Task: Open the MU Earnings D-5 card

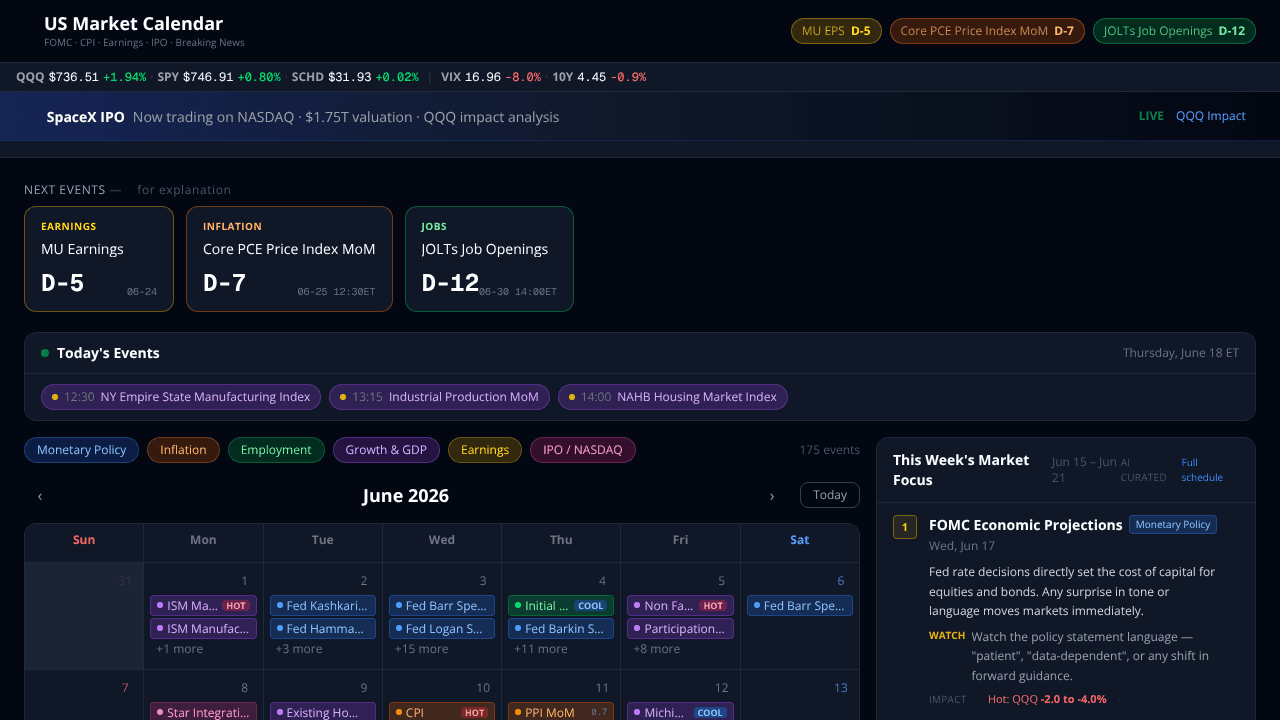Action: [99, 259]
